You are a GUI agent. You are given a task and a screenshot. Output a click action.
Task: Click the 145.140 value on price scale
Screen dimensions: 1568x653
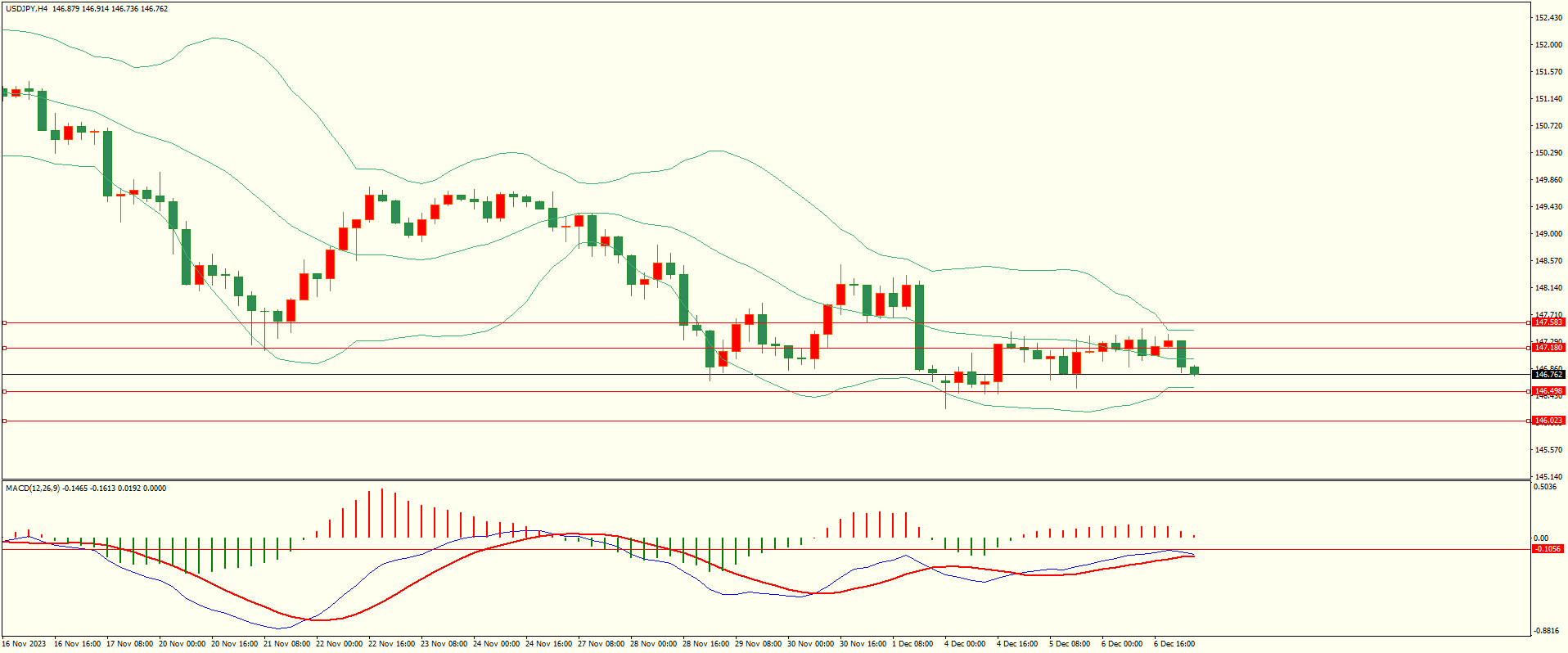1548,476
